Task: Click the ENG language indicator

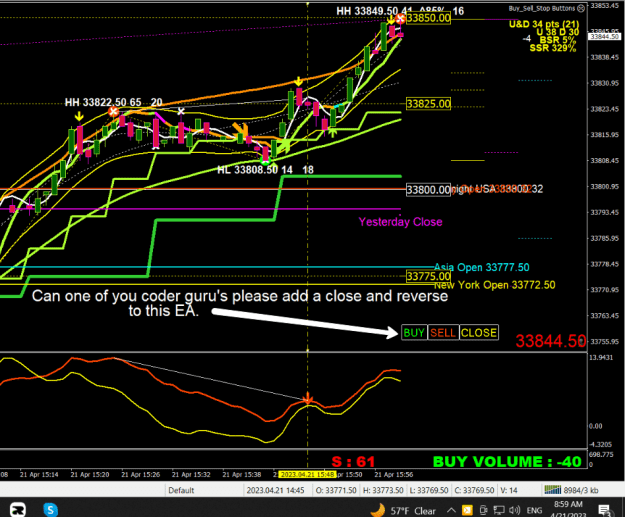Action: [534, 510]
